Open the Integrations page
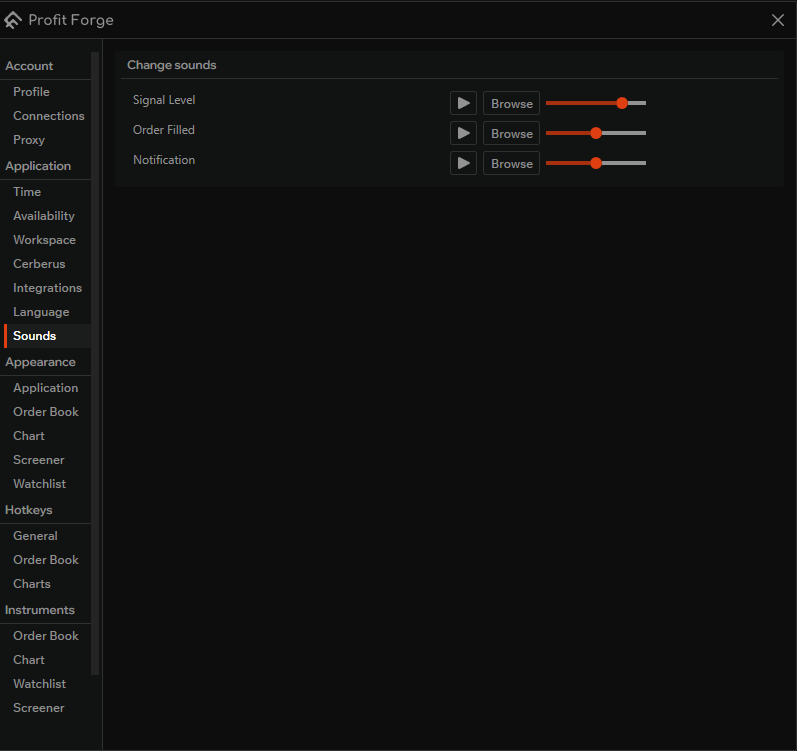This screenshot has width=797, height=751. [47, 288]
